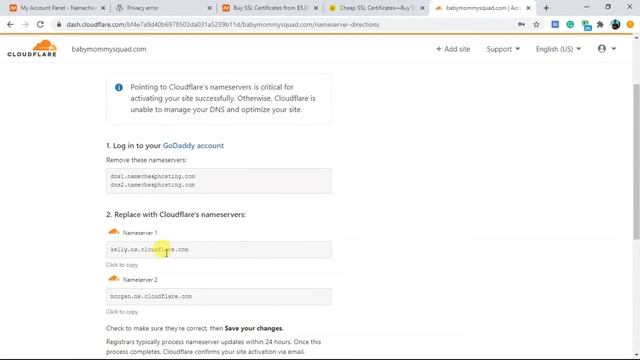The width and height of the screenshot is (640, 360).
Task: Click babymommysquad.com site name in header
Action: click(109, 49)
